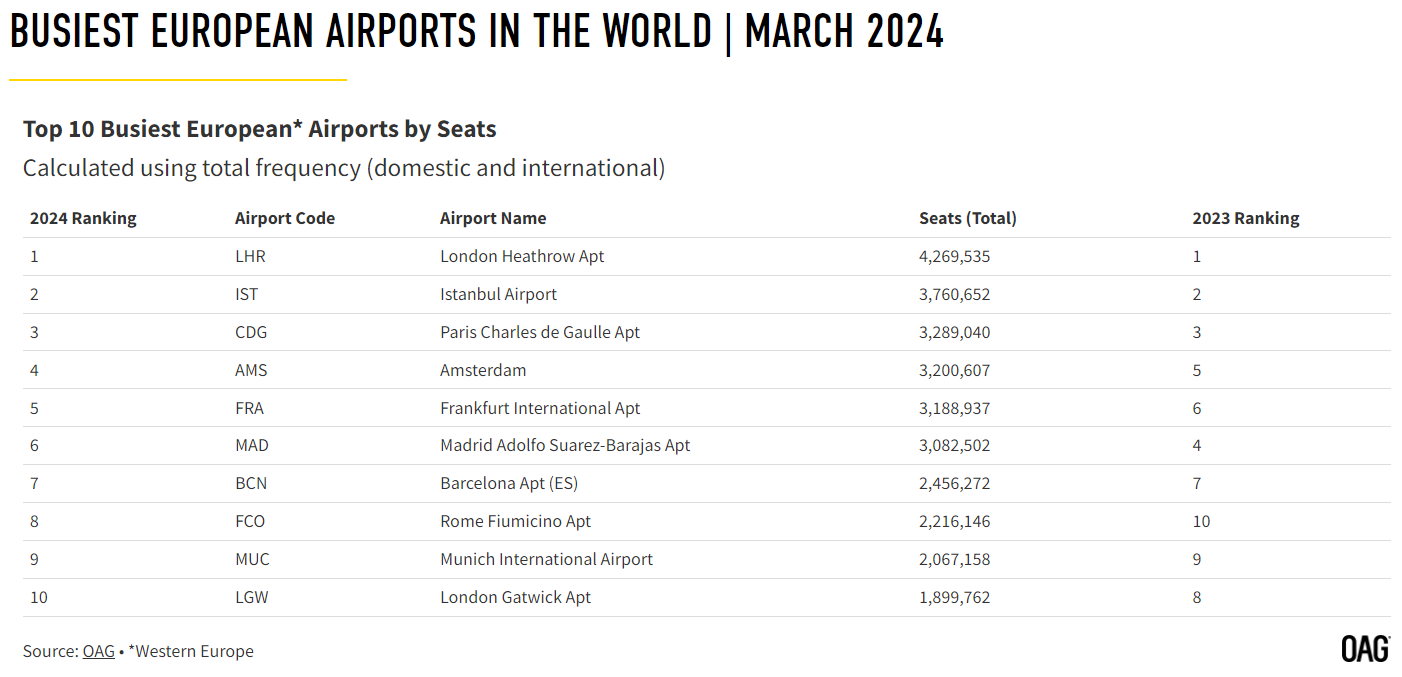The width and height of the screenshot is (1402, 677).
Task: Select the '2024 Ranking' column header
Action: point(83,218)
